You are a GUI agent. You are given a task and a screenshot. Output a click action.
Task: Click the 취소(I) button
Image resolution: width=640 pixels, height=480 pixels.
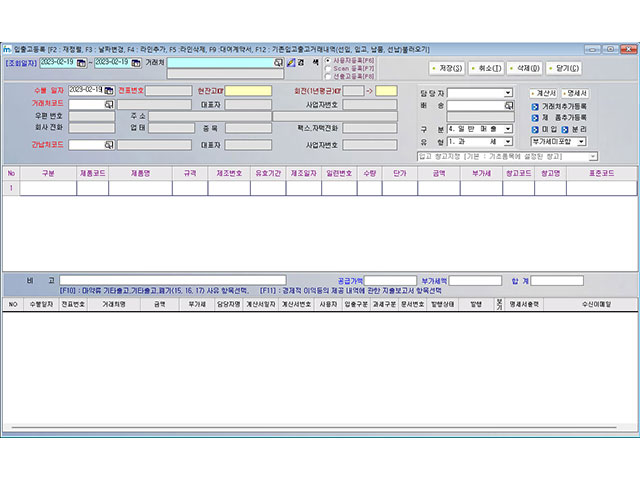[487, 68]
